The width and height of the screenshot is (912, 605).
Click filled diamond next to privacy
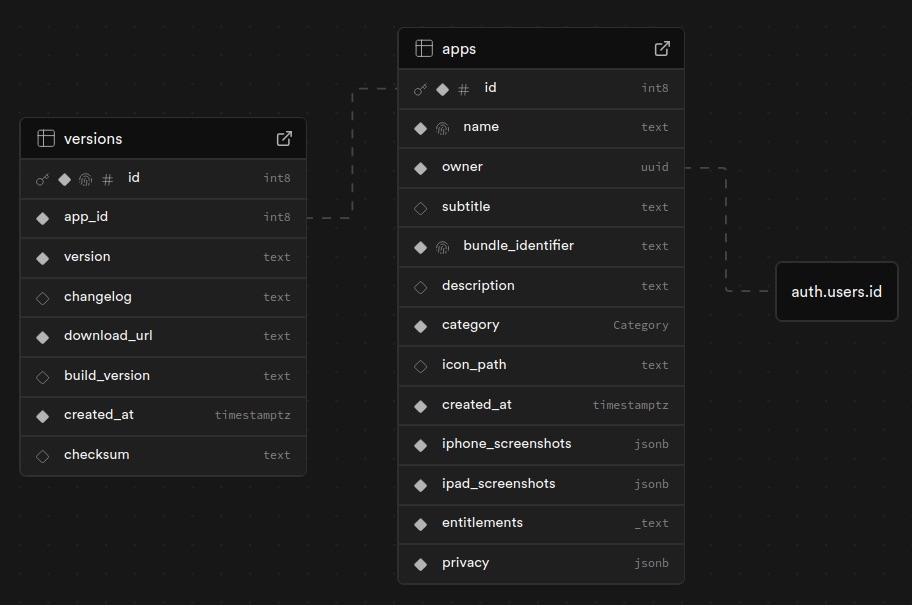(421, 564)
